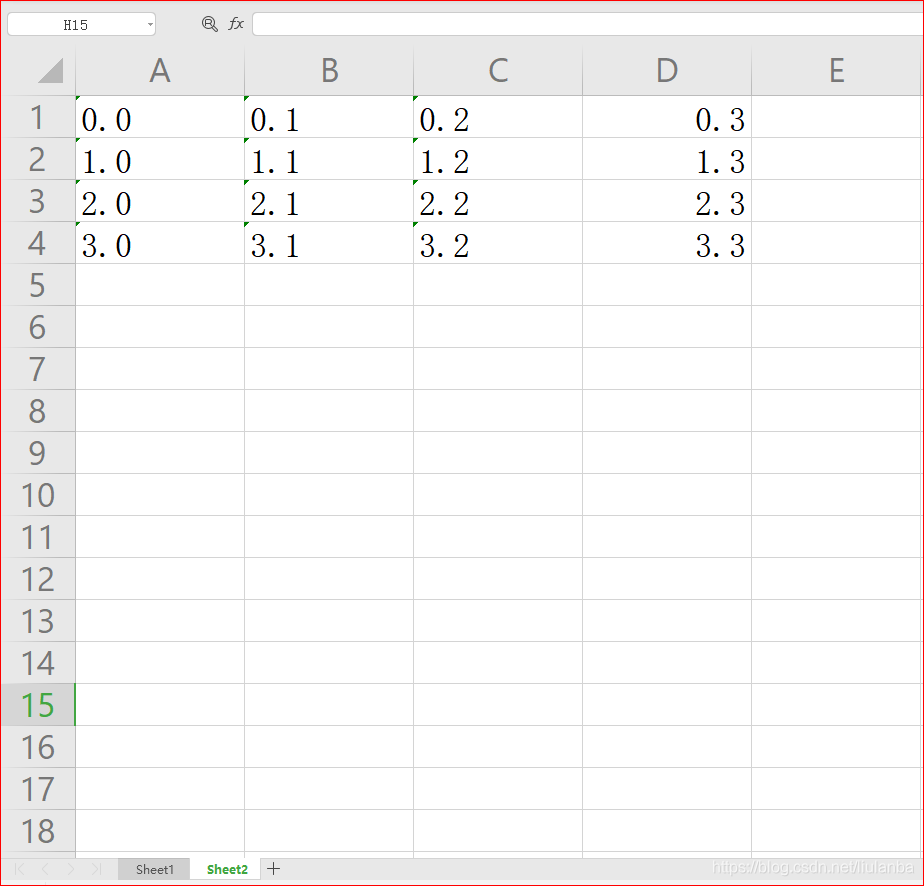Click cell D3 containing 2.3
This screenshot has width=924, height=886.
coord(667,201)
